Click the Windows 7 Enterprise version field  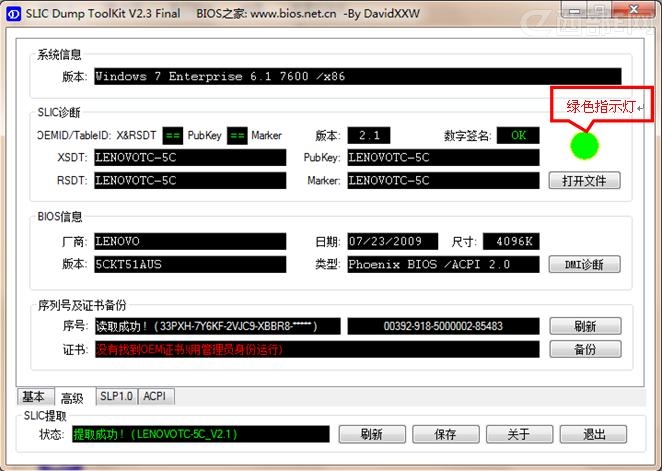click(357, 77)
